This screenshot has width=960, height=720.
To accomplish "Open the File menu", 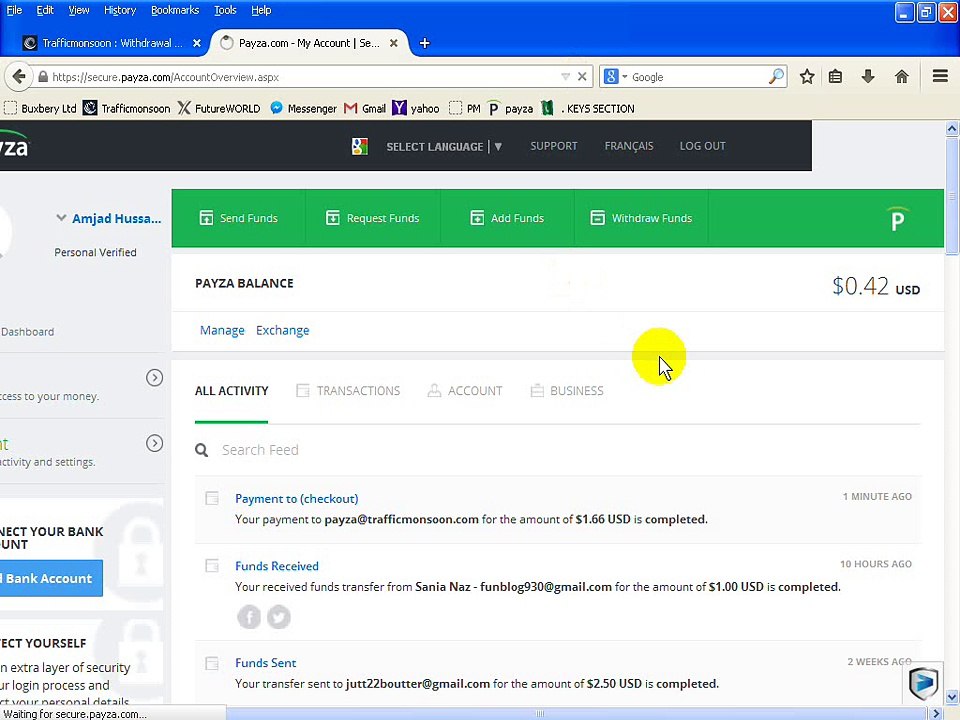I will pyautogui.click(x=13, y=10).
